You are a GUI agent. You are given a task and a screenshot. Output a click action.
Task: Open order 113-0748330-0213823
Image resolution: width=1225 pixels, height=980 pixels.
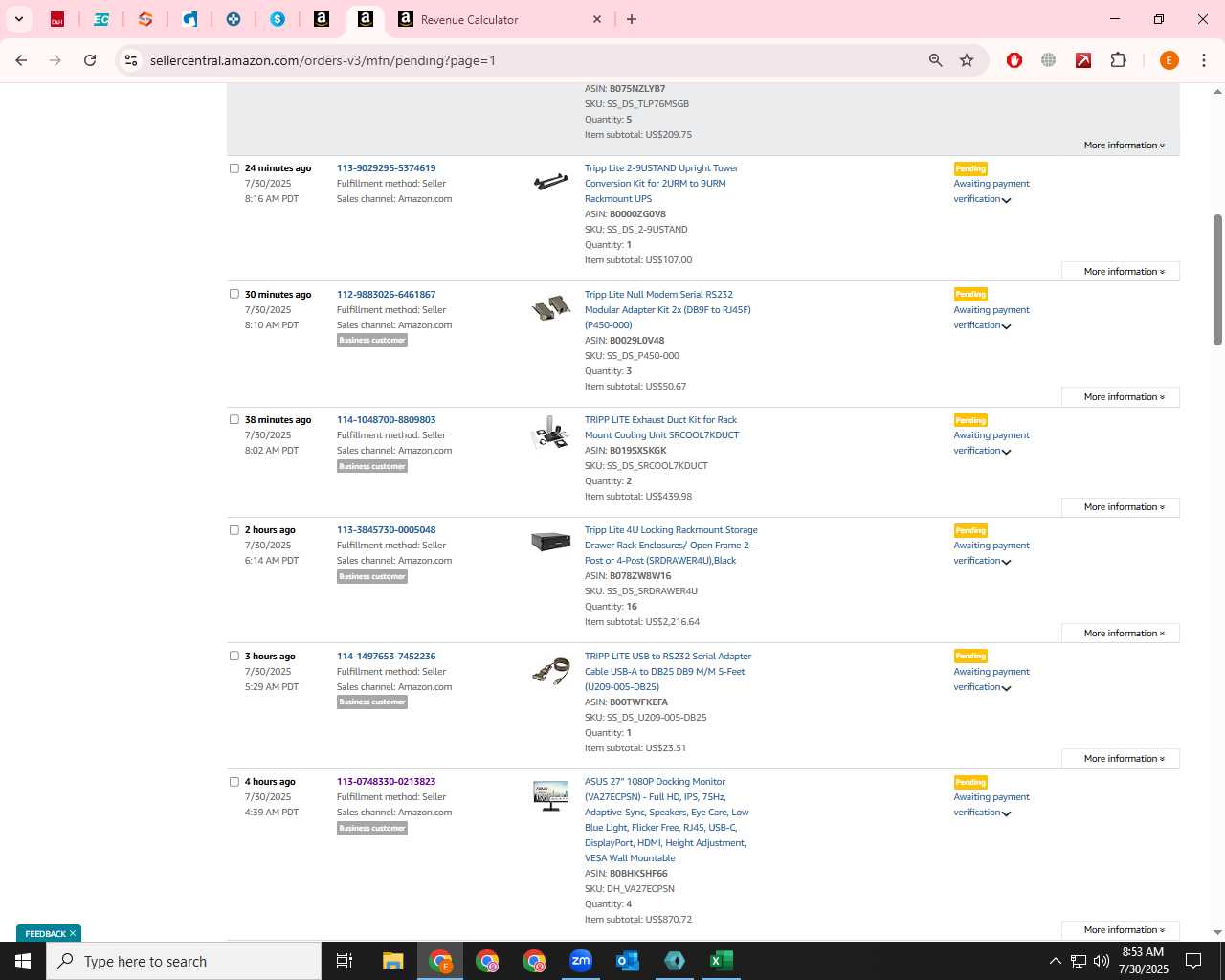(x=386, y=781)
